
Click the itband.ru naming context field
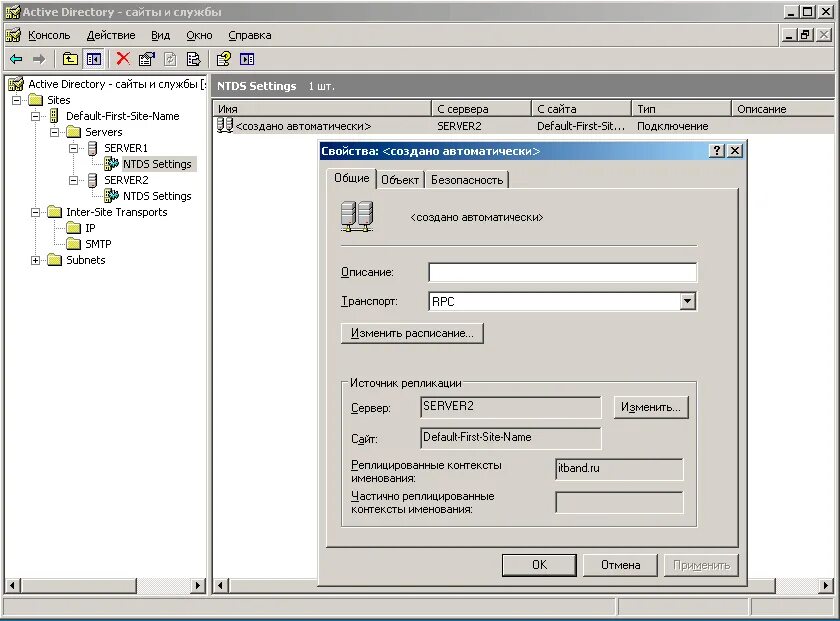pyautogui.click(x=619, y=469)
